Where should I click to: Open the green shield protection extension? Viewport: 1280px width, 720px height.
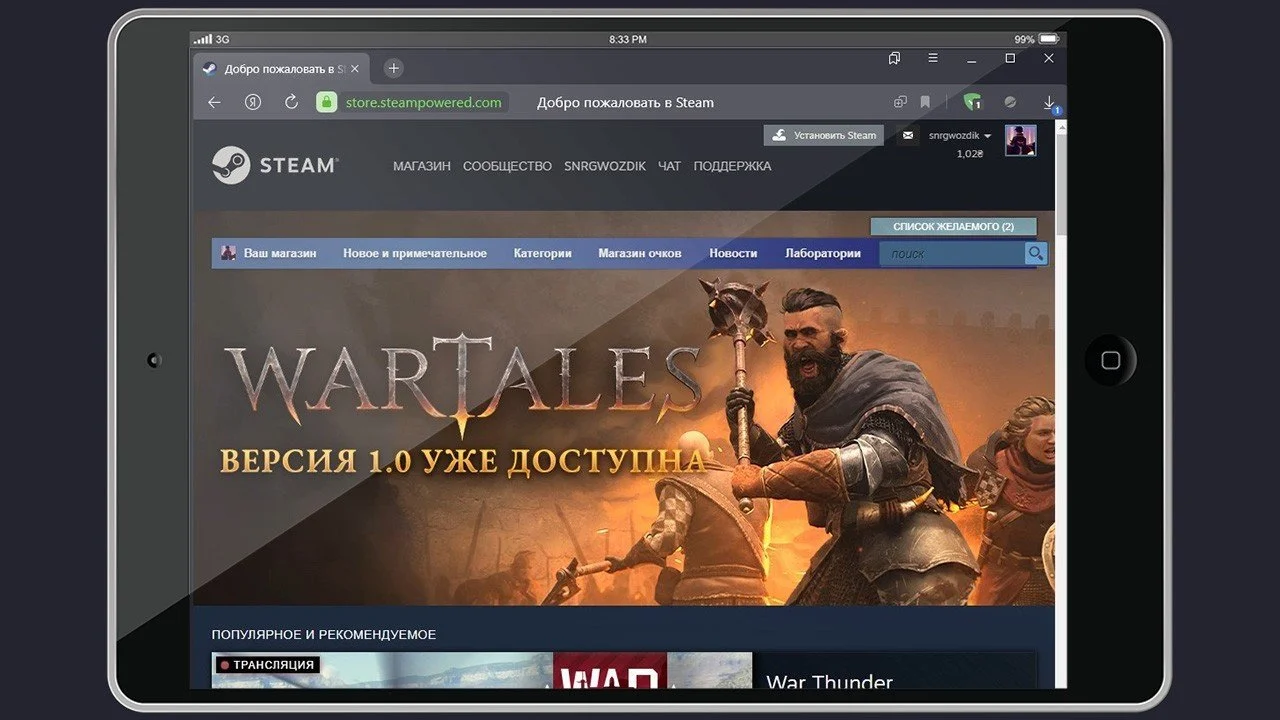point(971,102)
